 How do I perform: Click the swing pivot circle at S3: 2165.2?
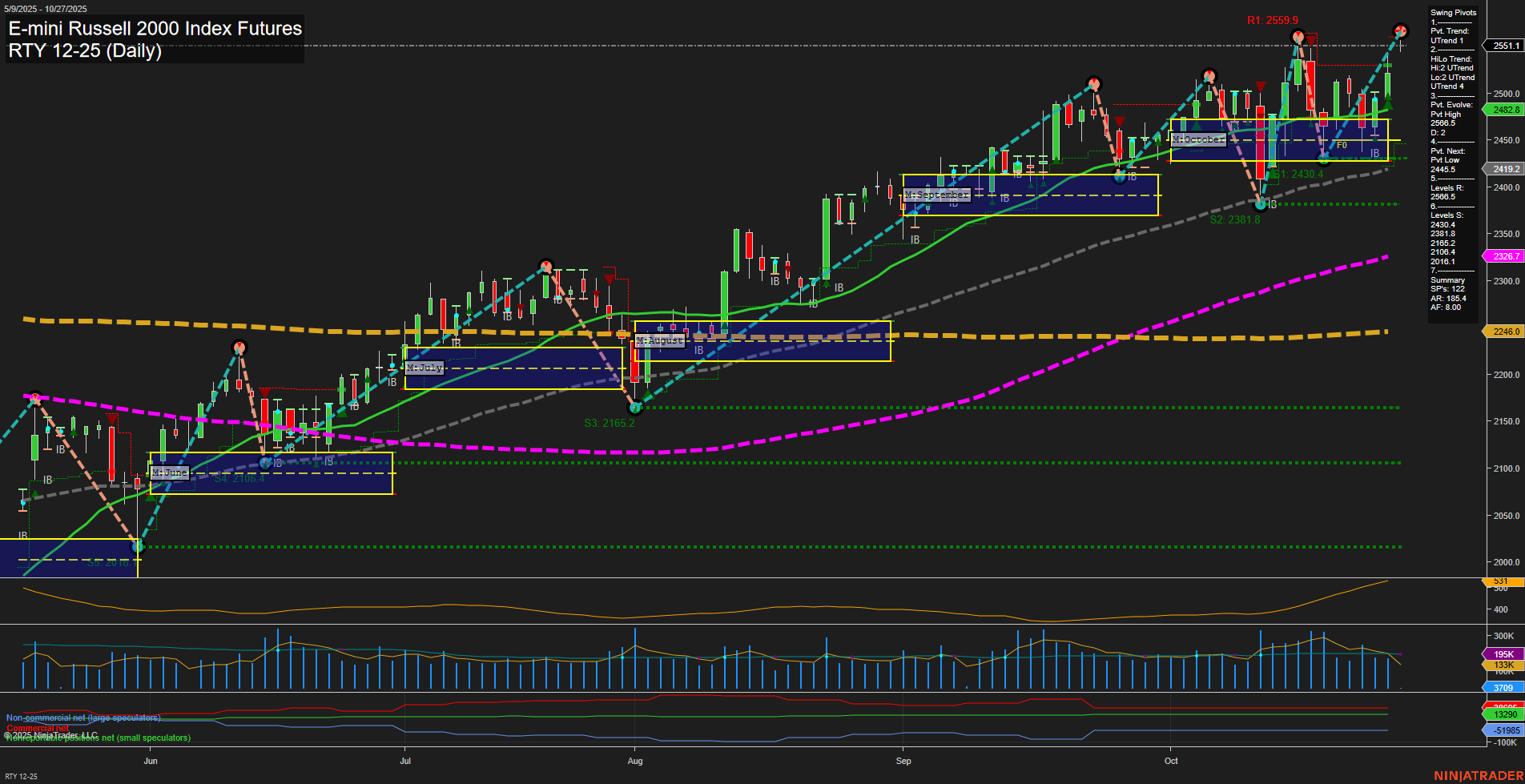point(635,407)
